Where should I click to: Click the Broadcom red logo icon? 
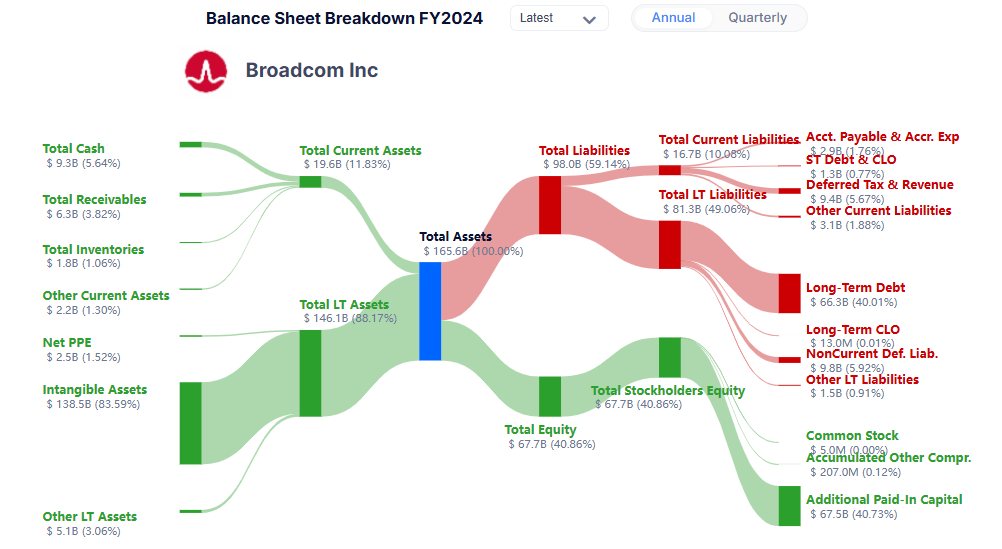tap(206, 72)
